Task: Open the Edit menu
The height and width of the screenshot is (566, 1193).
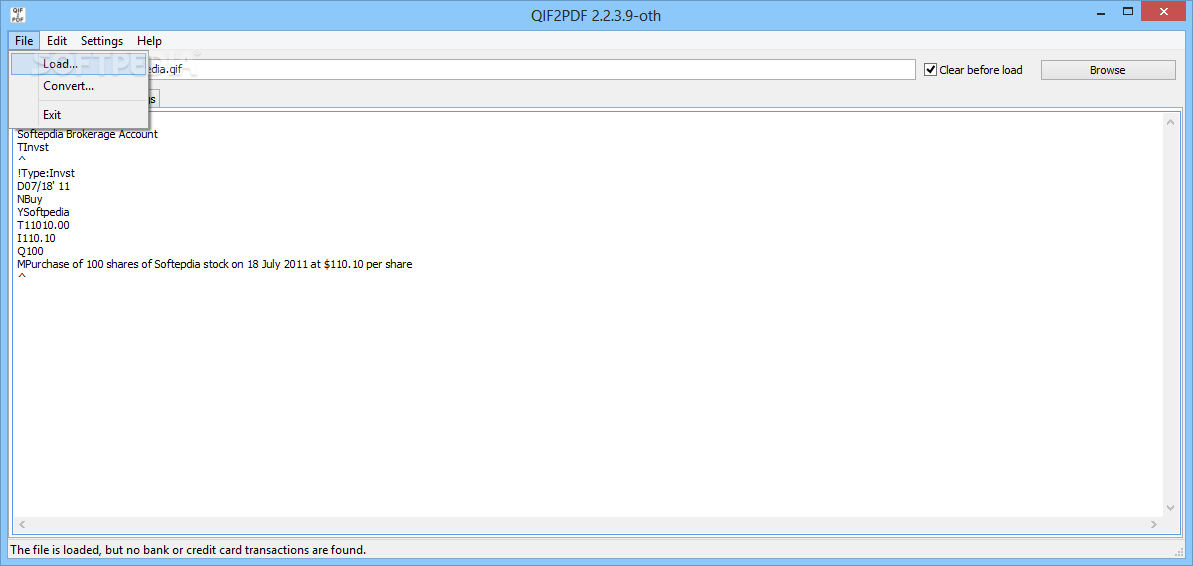Action: (x=57, y=41)
